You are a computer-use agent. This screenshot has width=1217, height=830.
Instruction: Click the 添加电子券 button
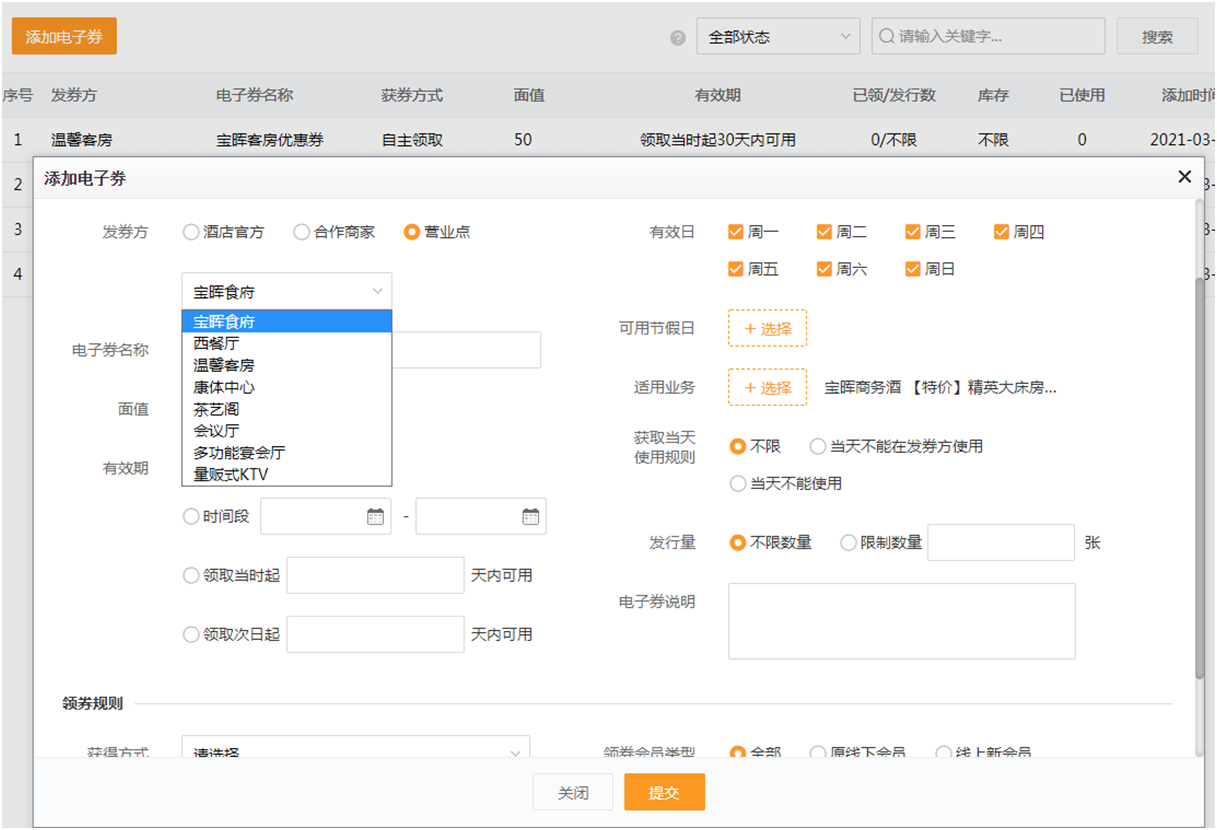click(x=64, y=37)
